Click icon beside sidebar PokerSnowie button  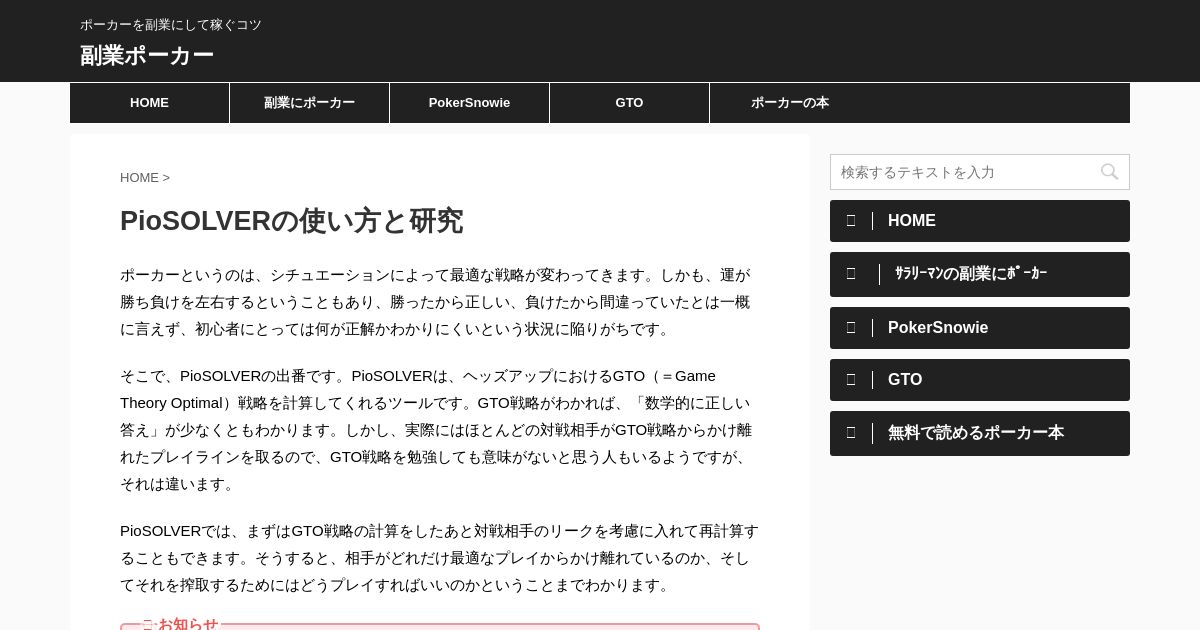[x=851, y=328]
